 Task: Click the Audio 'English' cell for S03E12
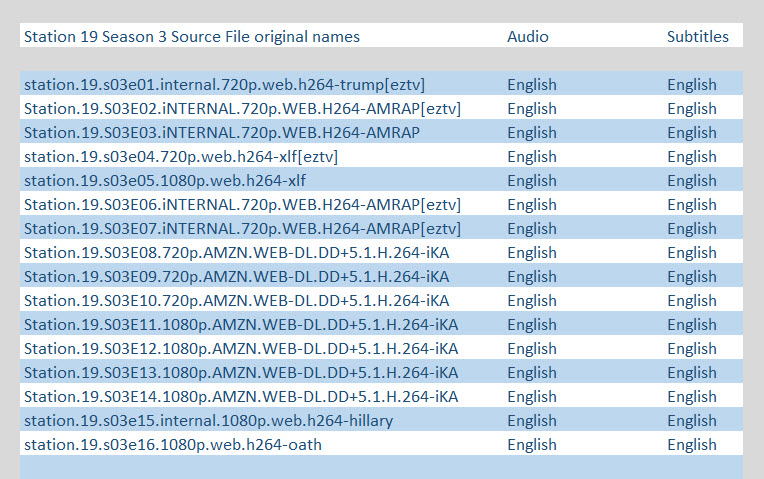(x=532, y=348)
